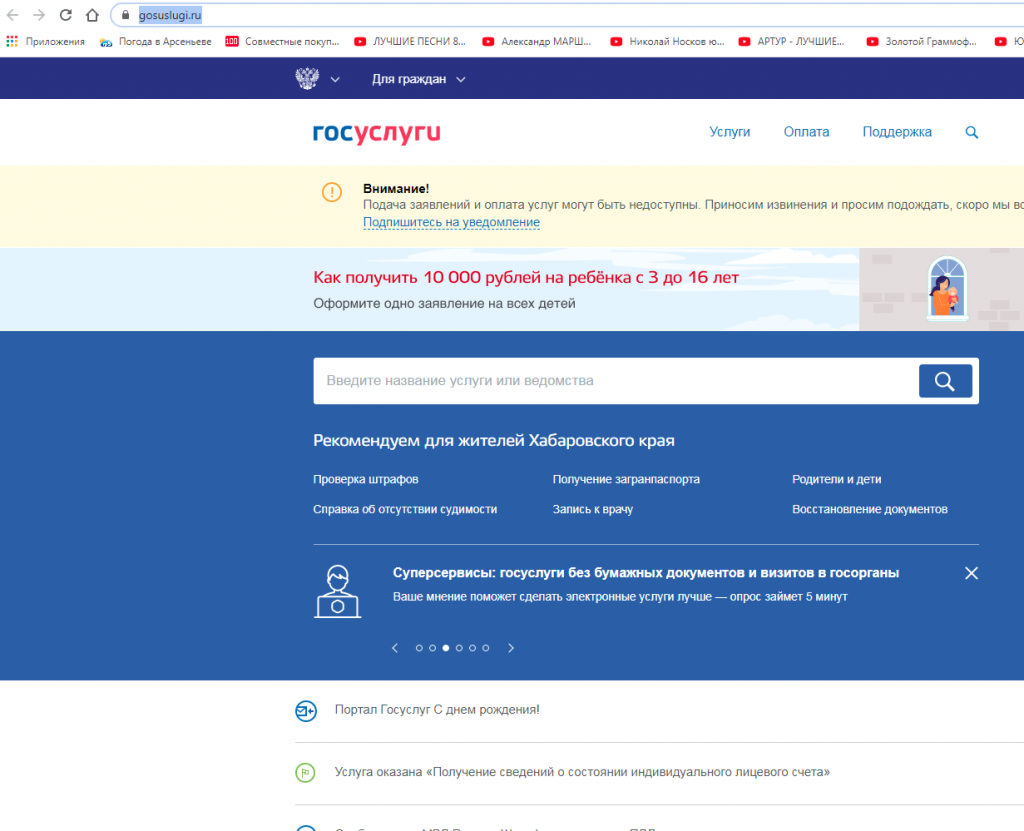Screen dimensions: 1024x831
Task: Click the green flag icon beside Услуга оказана
Action: coord(306,773)
